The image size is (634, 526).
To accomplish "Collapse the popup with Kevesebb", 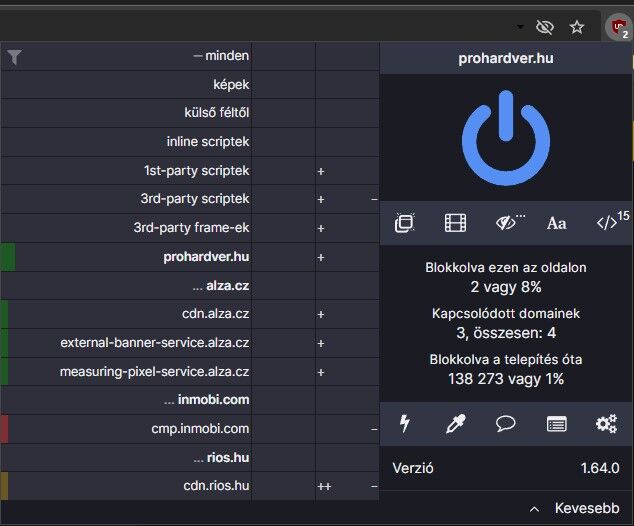I will pyautogui.click(x=587, y=508).
